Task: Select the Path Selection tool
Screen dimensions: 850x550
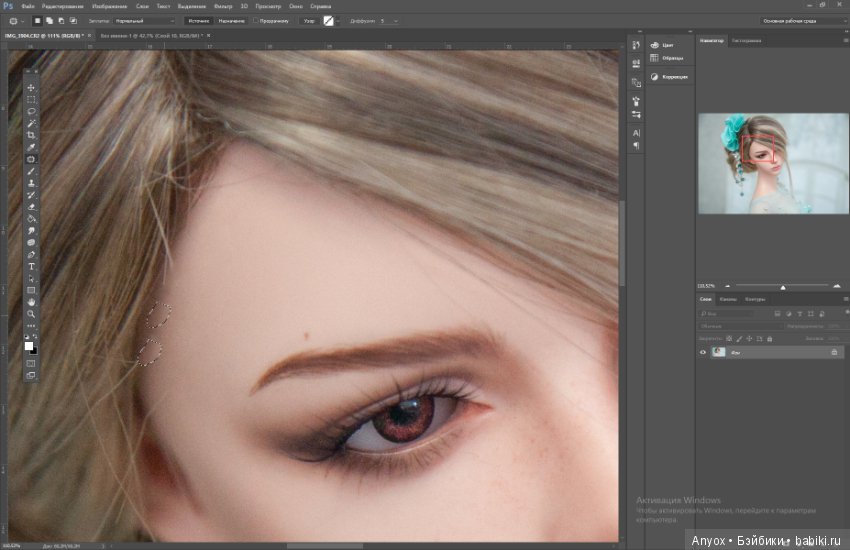Action: 31,279
